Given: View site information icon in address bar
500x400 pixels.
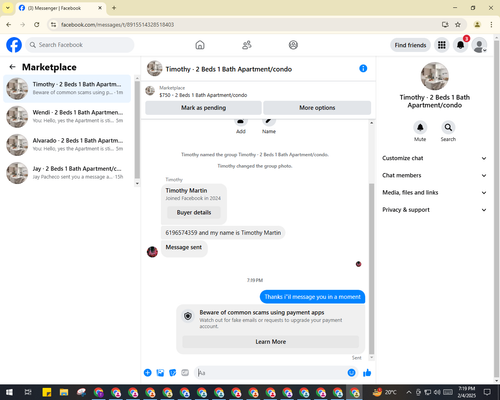Looking at the screenshot, I should click(53, 25).
